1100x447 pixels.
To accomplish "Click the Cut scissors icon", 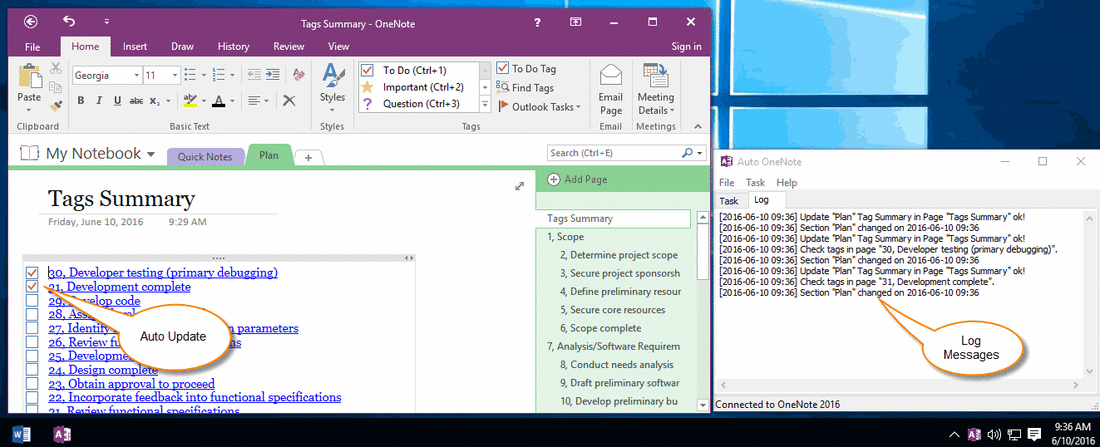I will point(55,69).
